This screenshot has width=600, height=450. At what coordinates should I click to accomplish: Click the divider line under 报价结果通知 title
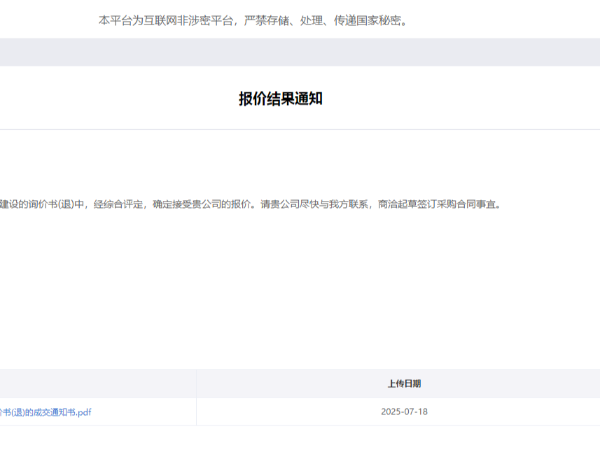300,129
